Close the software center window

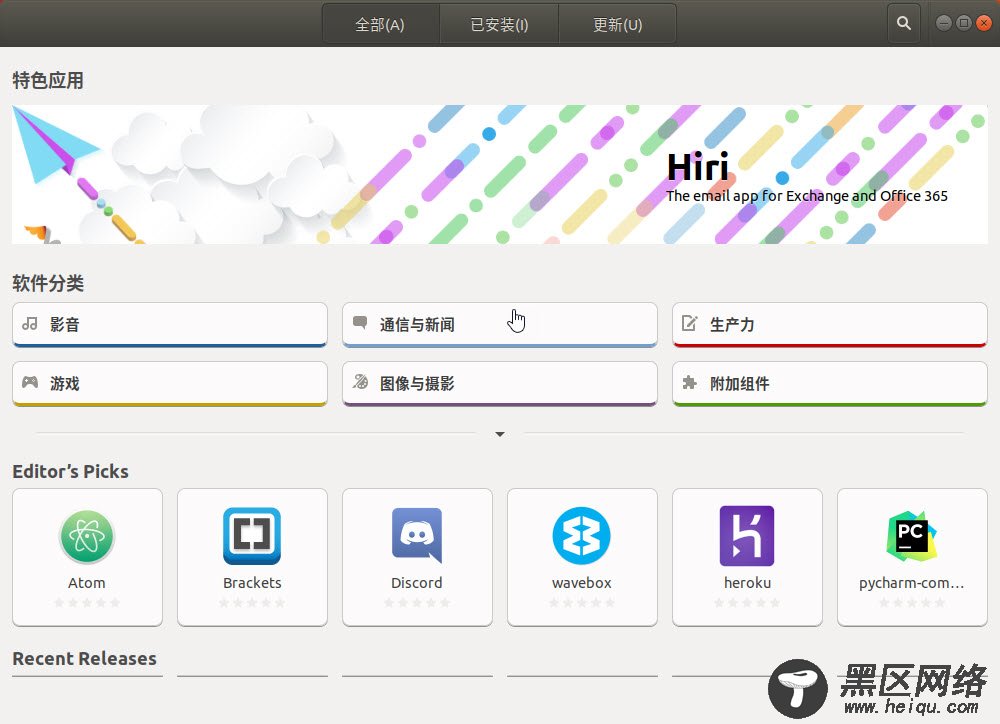click(x=984, y=23)
